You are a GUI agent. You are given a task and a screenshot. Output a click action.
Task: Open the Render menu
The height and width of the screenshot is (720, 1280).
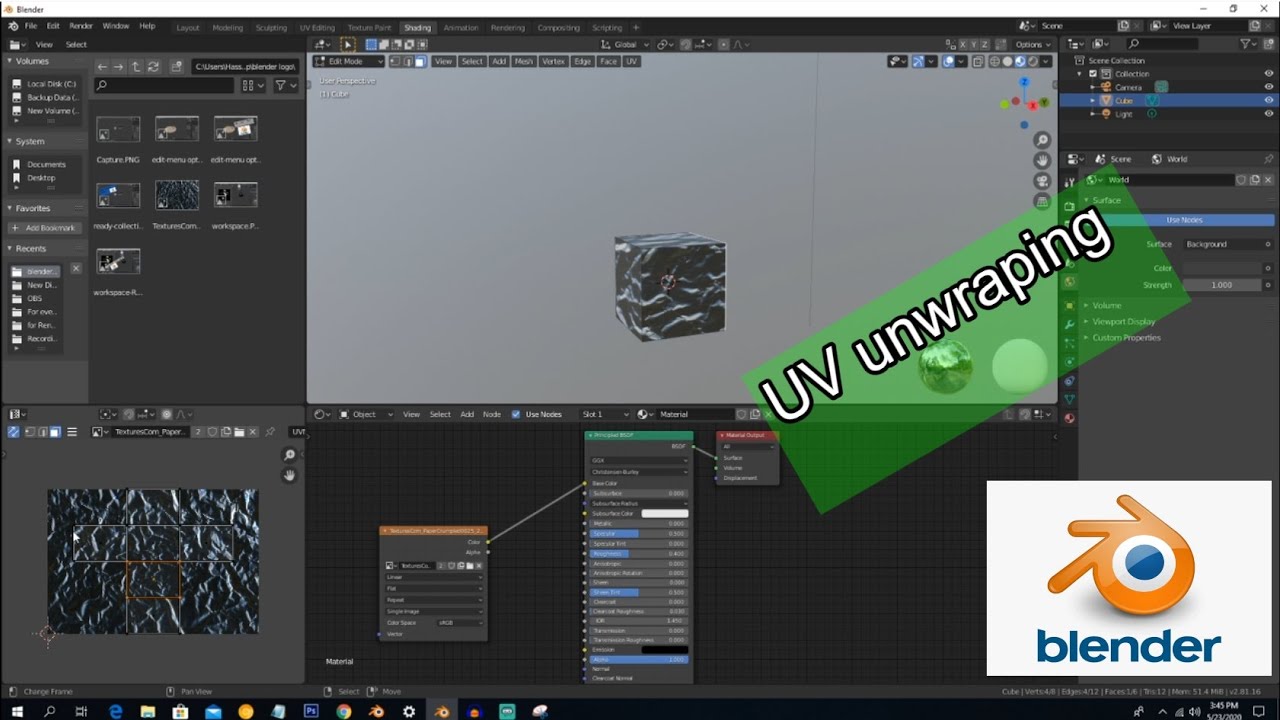81,26
